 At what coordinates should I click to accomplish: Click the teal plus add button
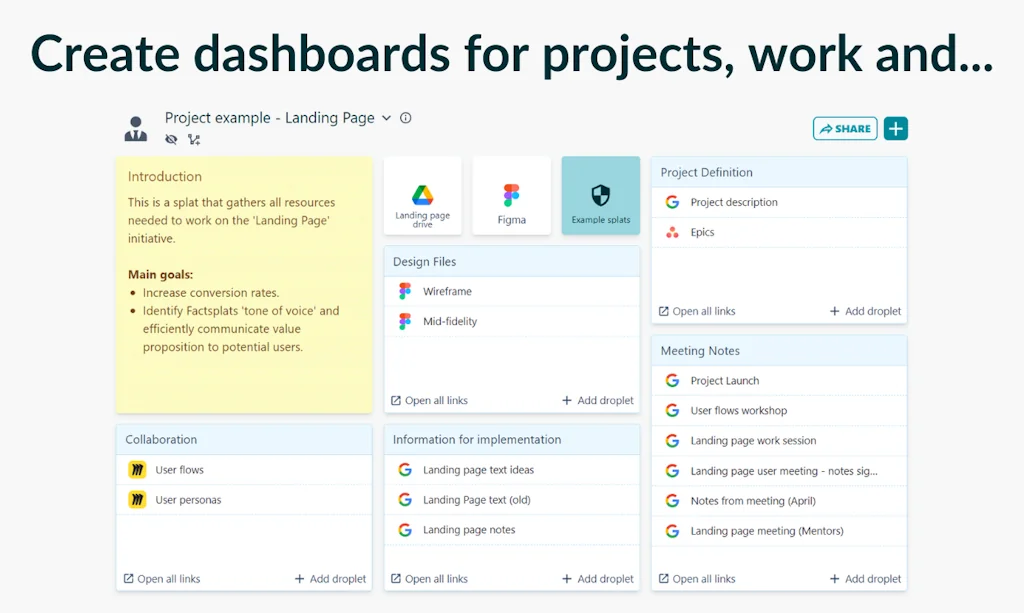[x=896, y=129]
